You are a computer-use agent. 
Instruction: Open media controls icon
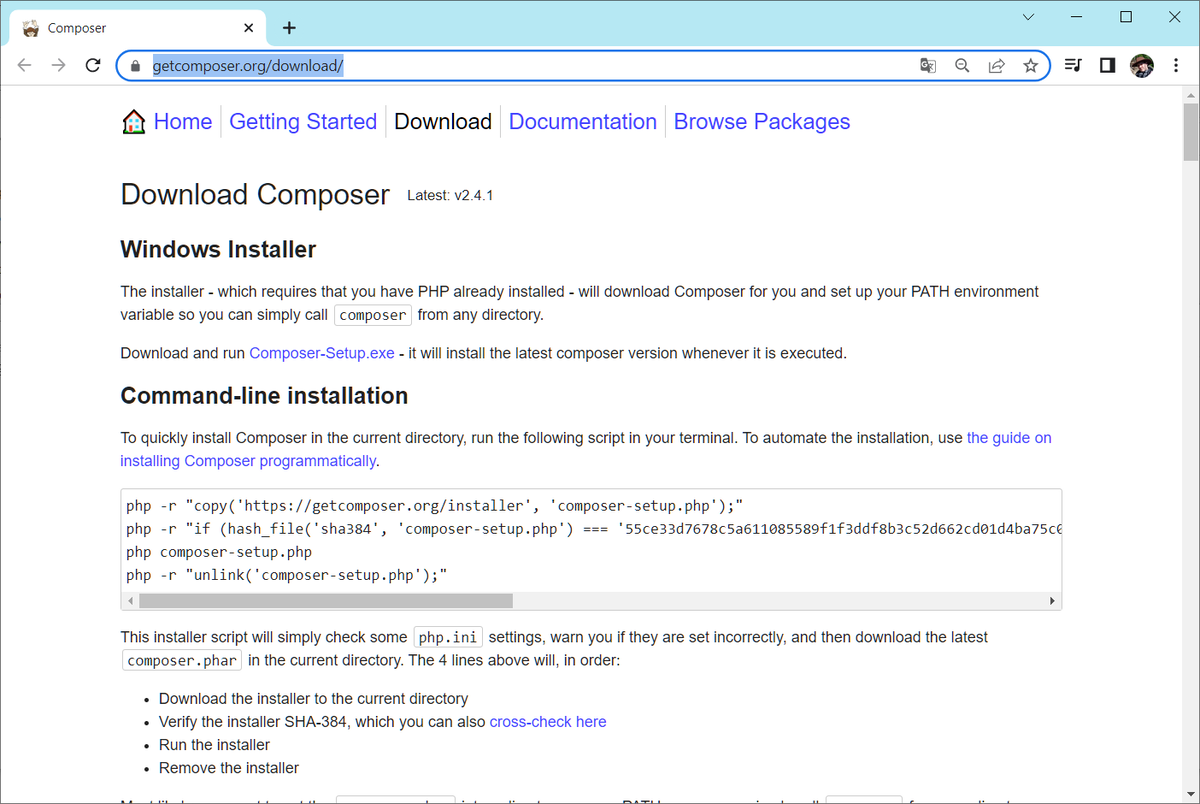[1073, 65]
